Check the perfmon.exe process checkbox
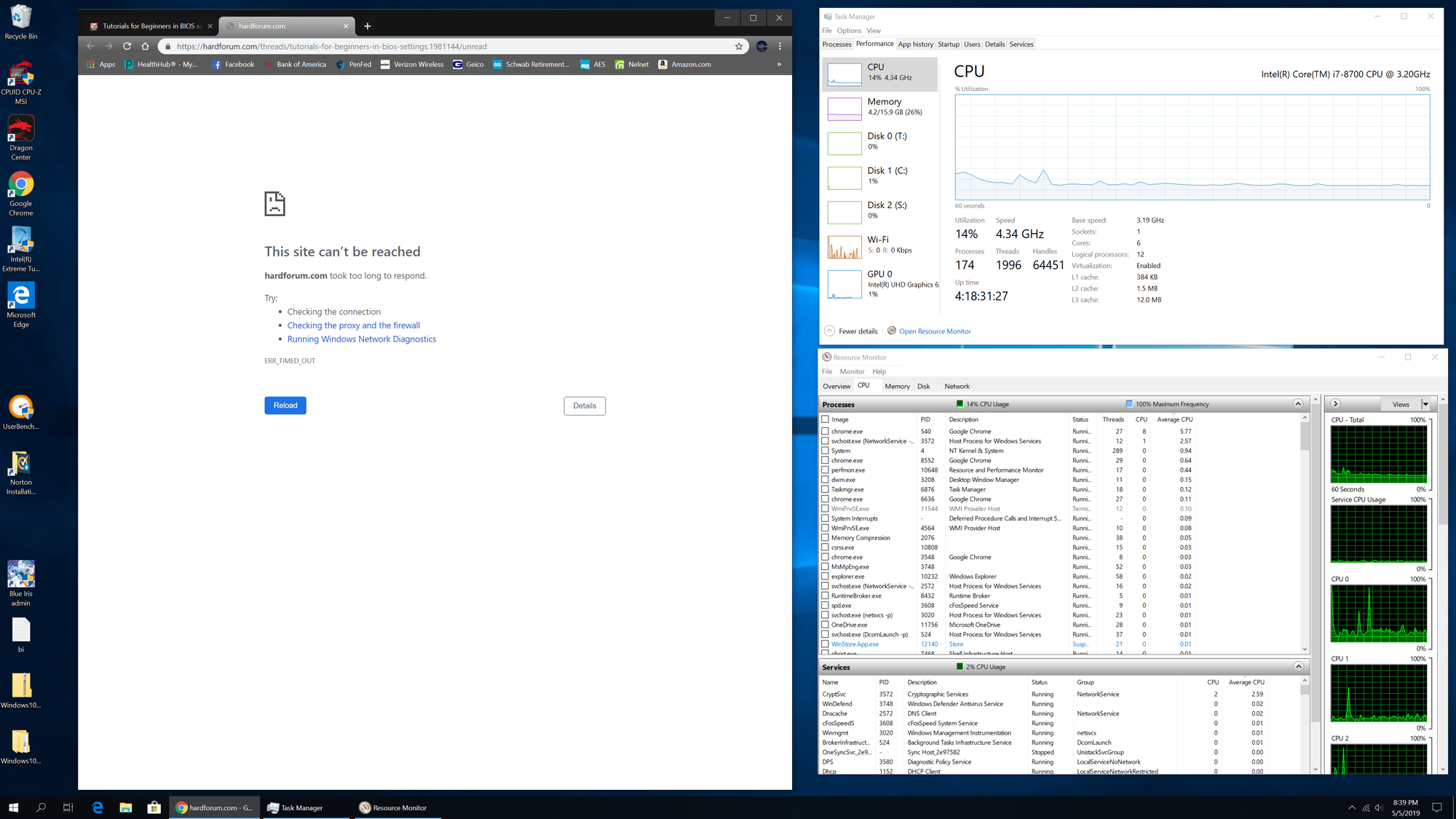This screenshot has height=819, width=1456. coord(825,470)
